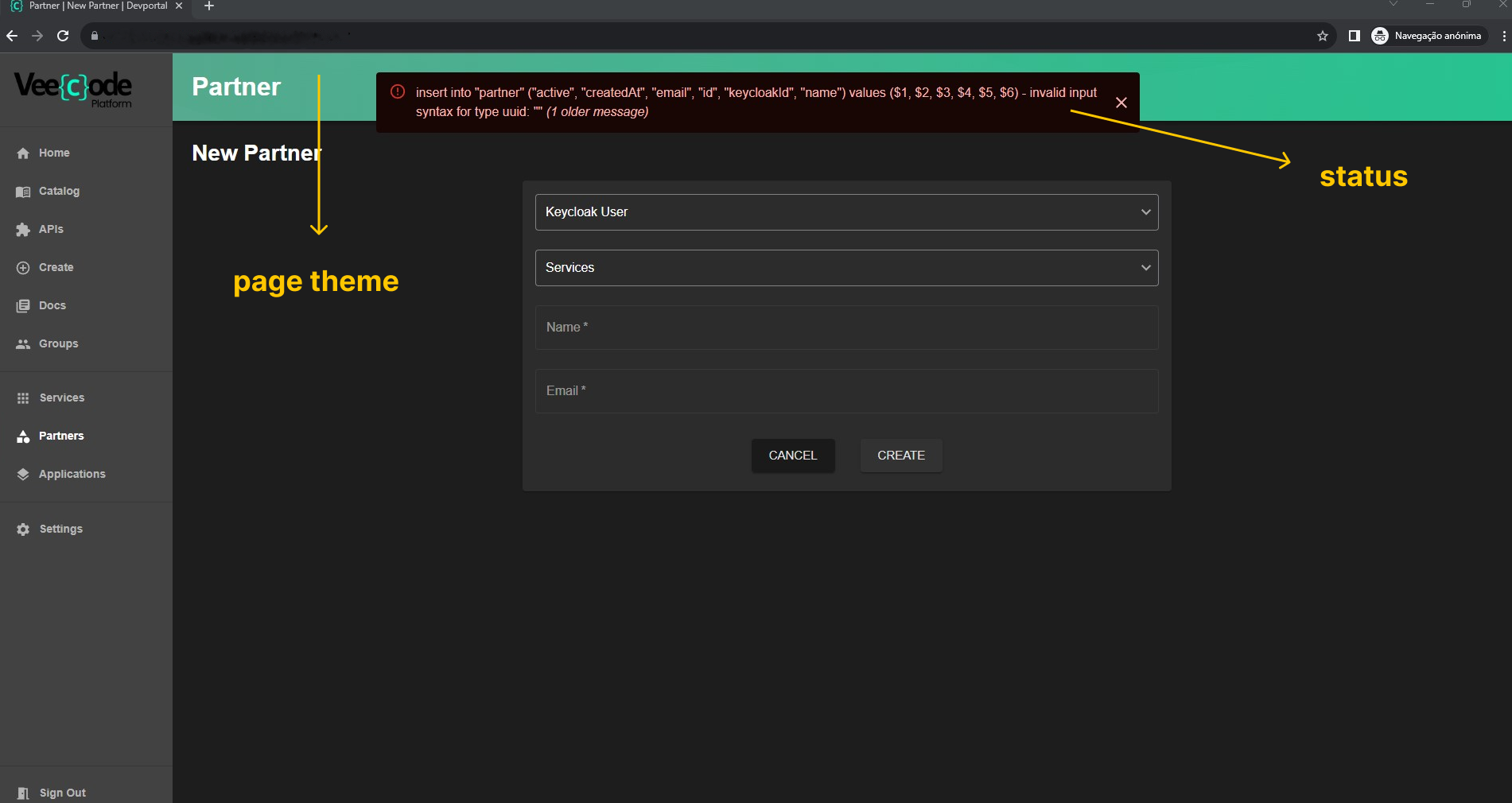
Task: Click the APIs puzzle-piece icon
Action: pyautogui.click(x=23, y=230)
